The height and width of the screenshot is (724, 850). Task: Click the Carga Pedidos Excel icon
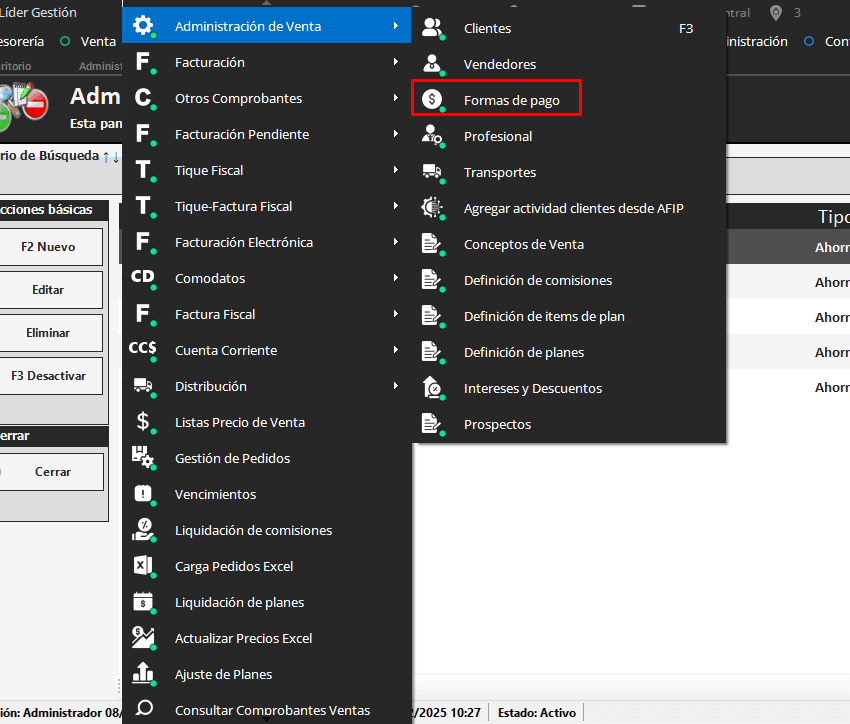point(143,566)
